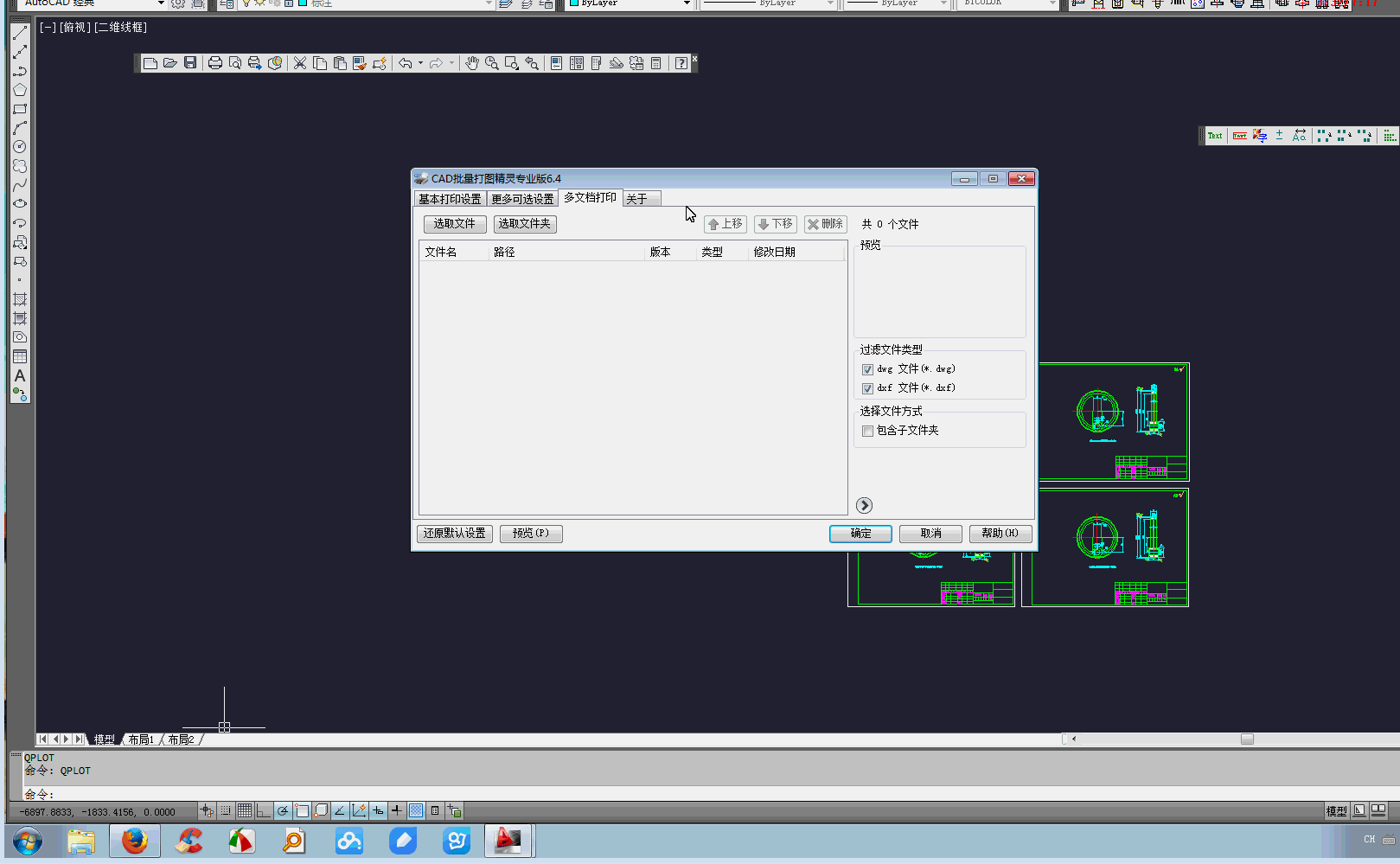This screenshot has width=1400, height=864.
Task: Switch to the 基本打印设置 tab
Action: pos(450,199)
